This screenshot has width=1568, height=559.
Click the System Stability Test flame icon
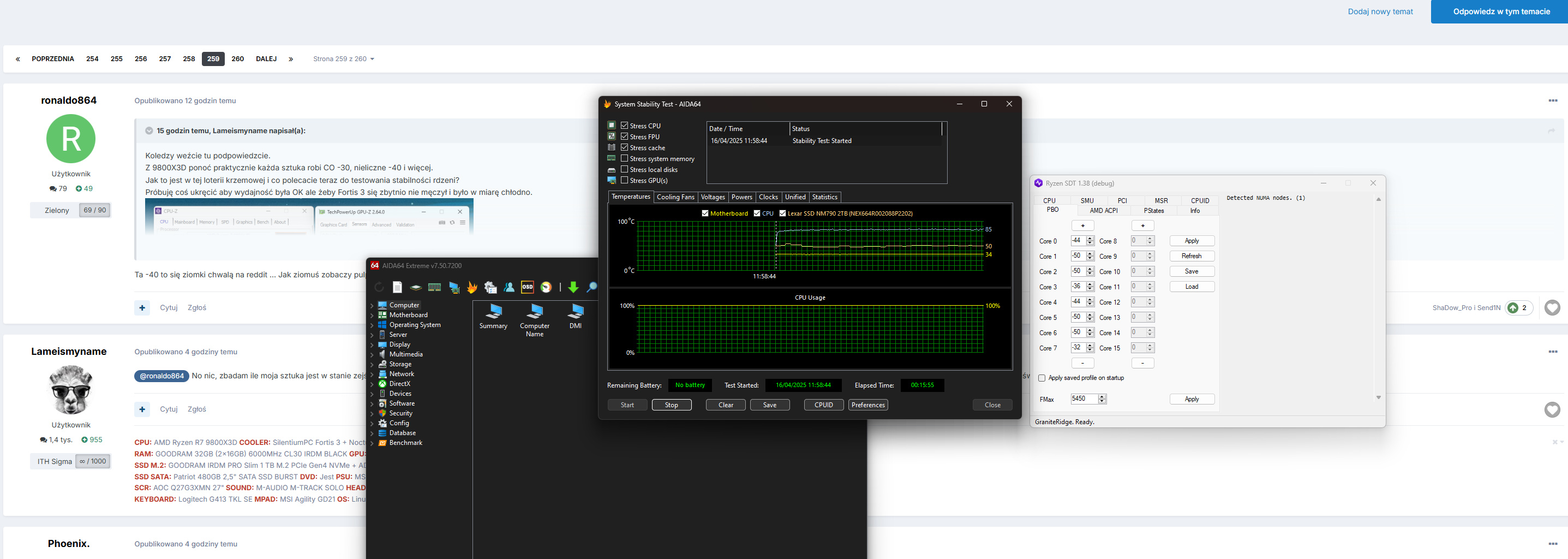(472, 288)
